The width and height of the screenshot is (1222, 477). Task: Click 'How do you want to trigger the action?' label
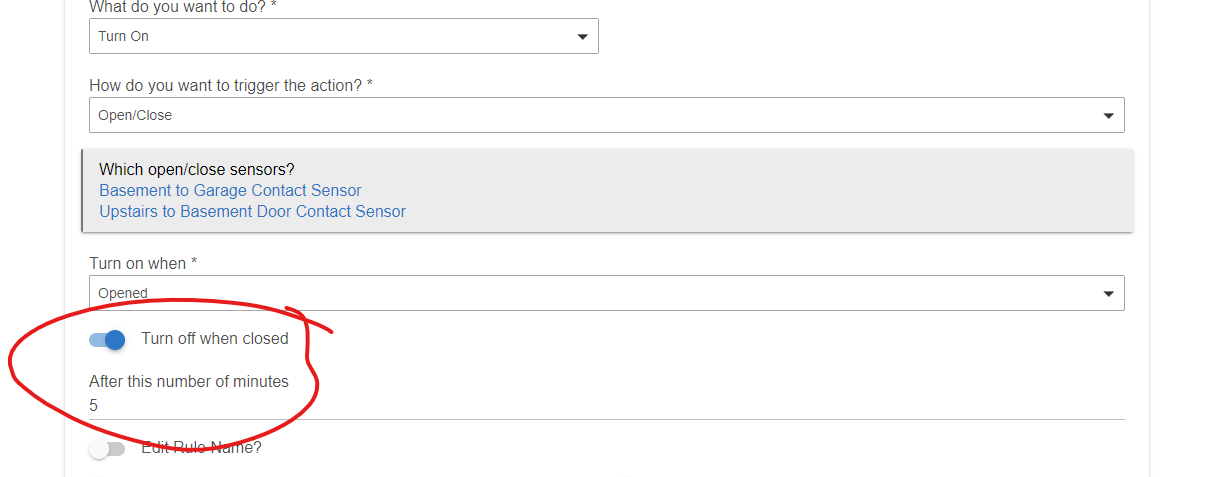tap(231, 85)
